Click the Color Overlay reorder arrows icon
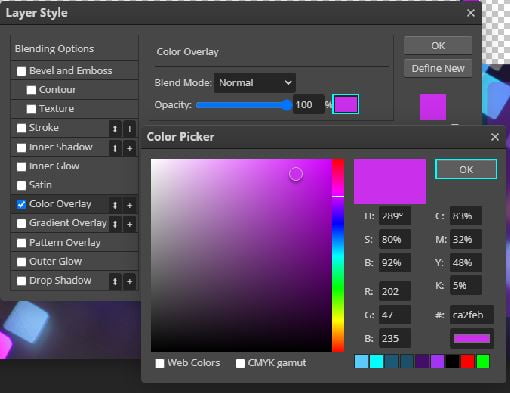 point(115,205)
